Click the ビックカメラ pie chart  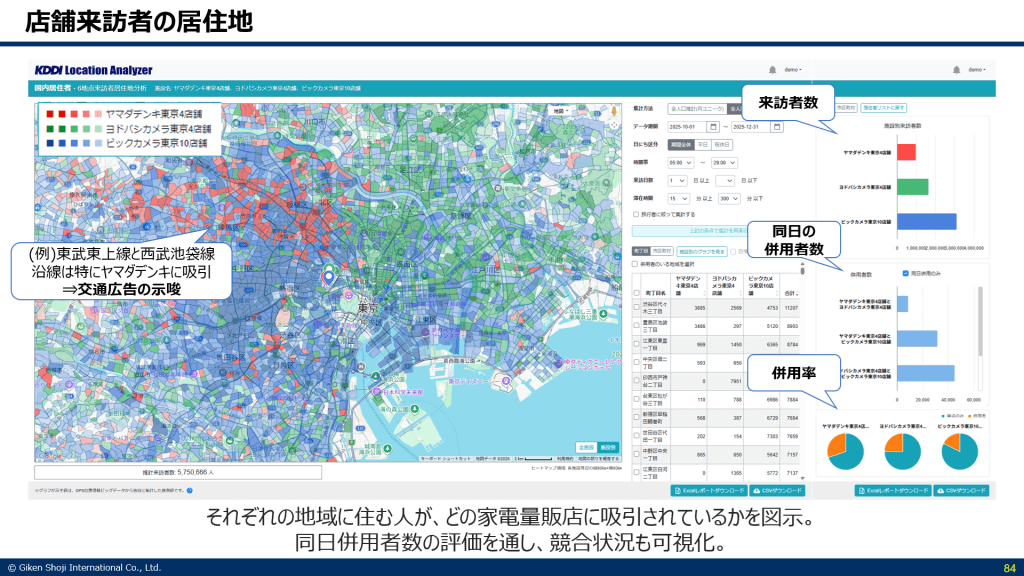tap(960, 451)
